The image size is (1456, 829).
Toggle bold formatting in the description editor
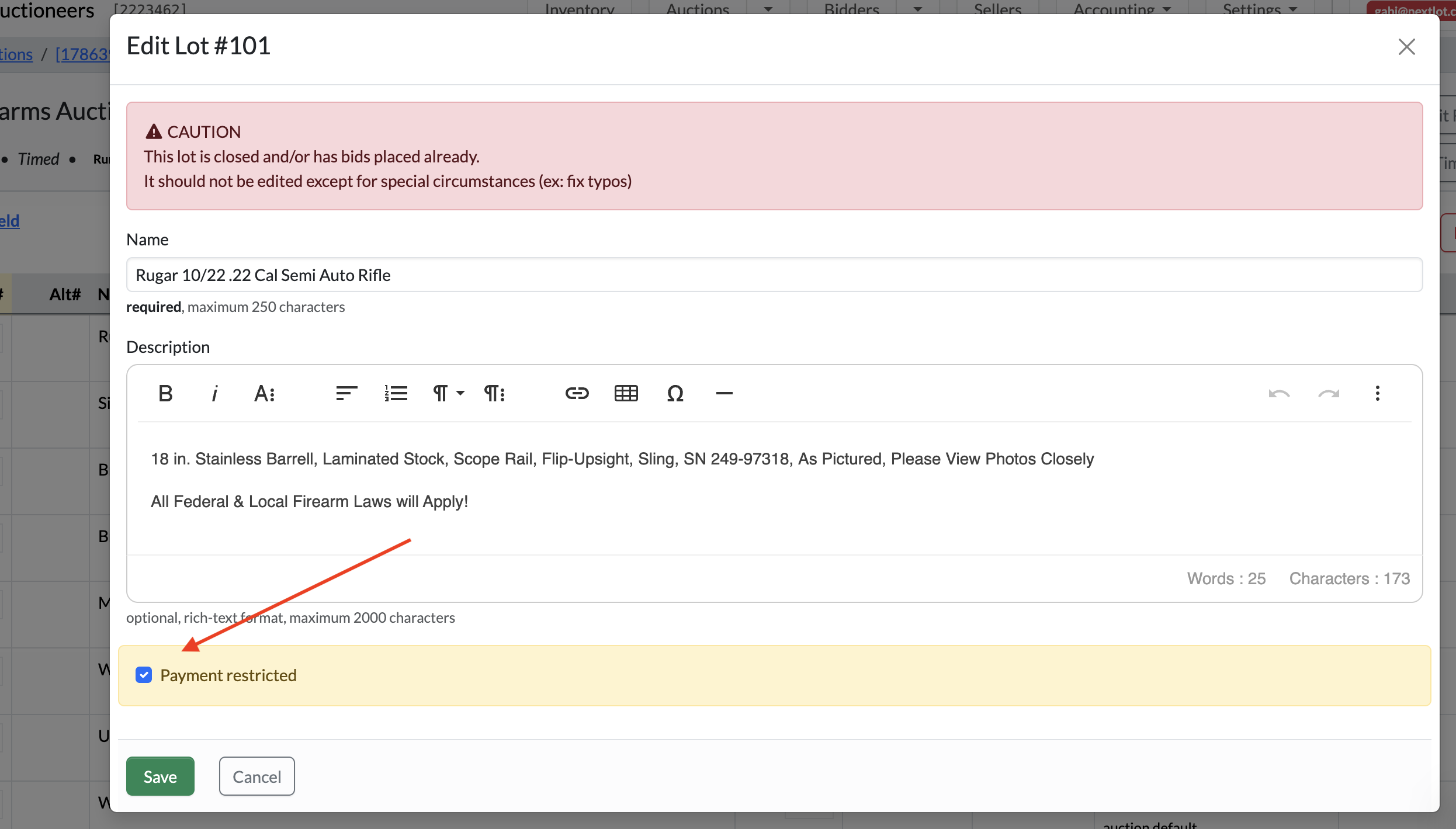pos(165,393)
